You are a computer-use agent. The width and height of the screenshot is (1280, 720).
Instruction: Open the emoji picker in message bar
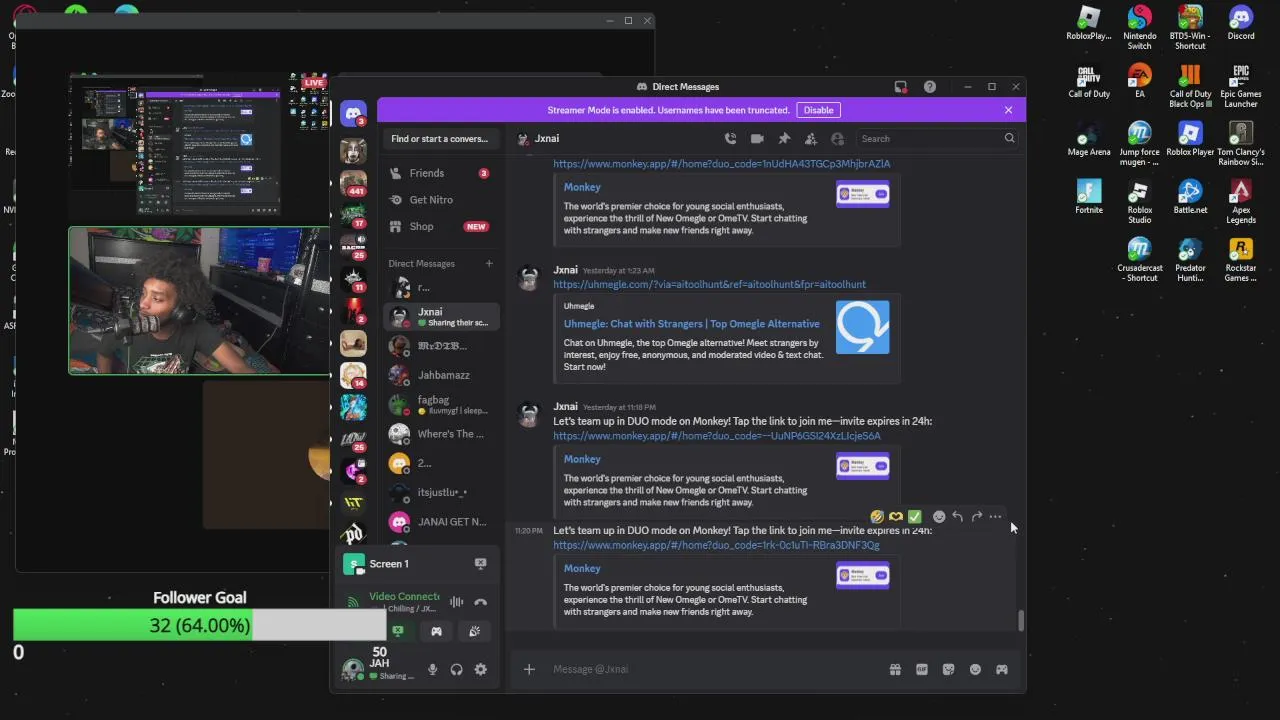click(x=975, y=669)
